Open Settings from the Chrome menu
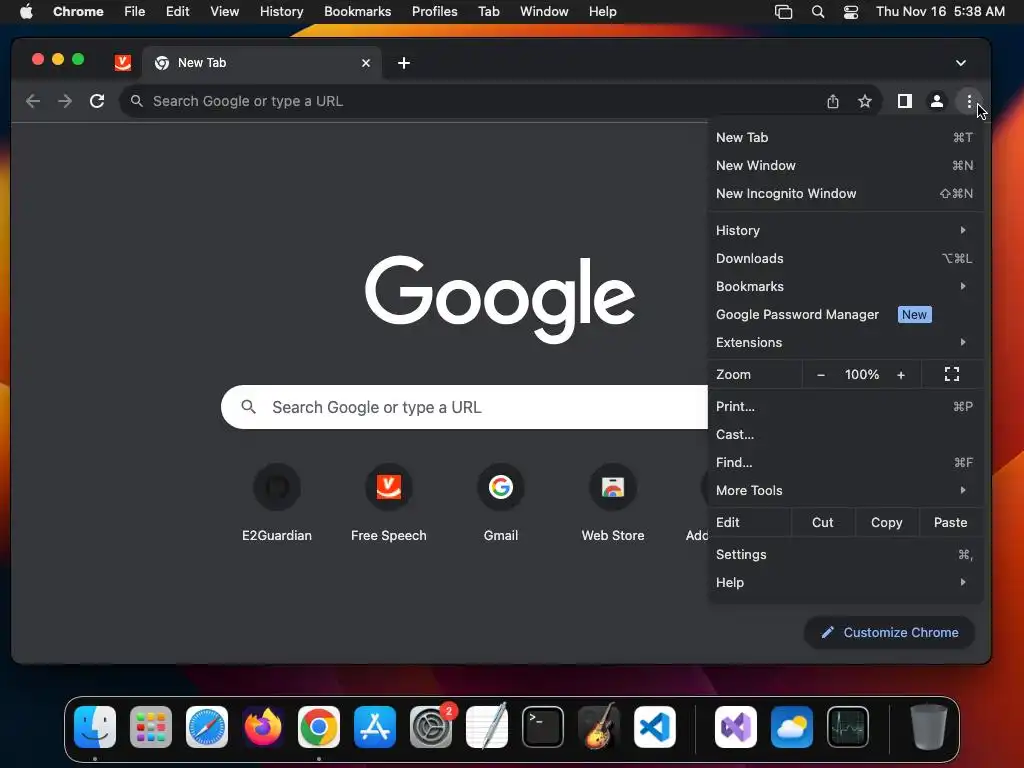The image size is (1024, 768). [845, 554]
